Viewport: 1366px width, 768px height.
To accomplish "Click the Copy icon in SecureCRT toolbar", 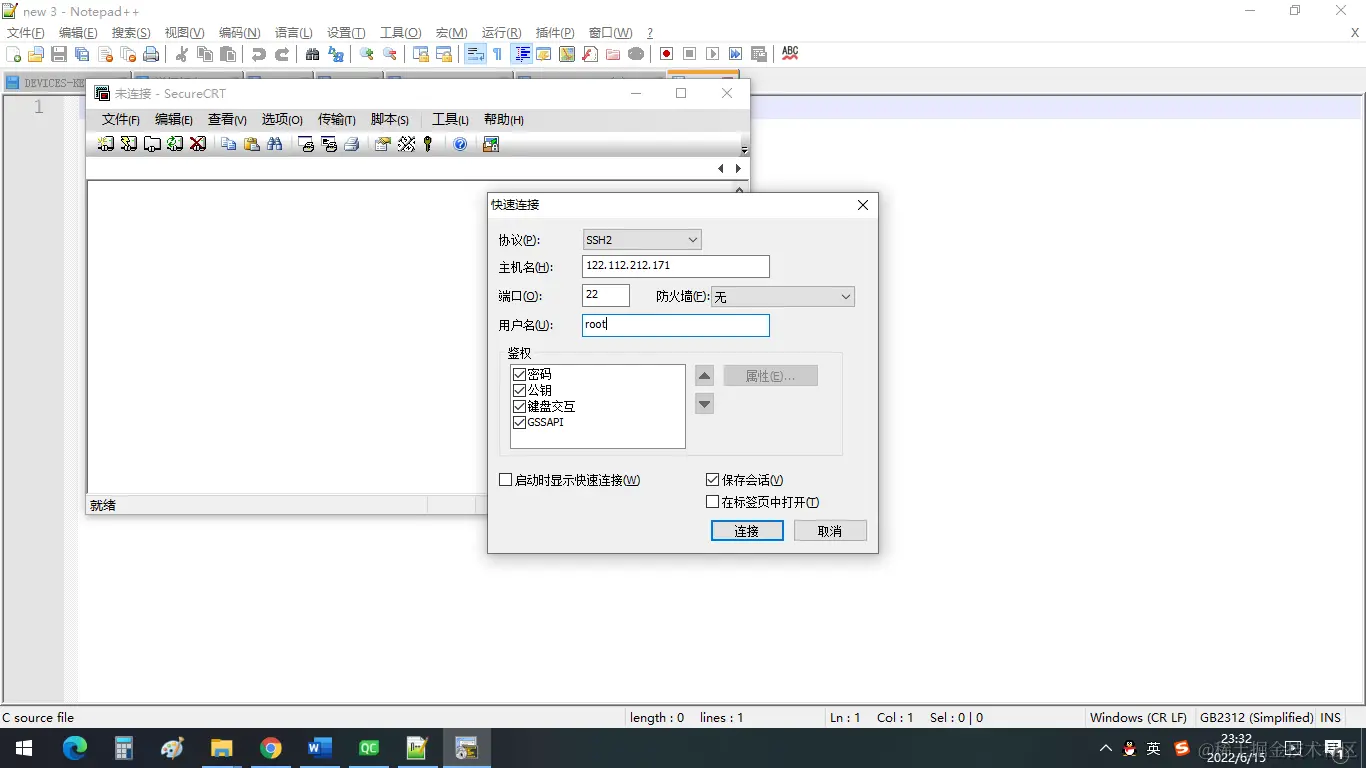I will (x=228, y=144).
